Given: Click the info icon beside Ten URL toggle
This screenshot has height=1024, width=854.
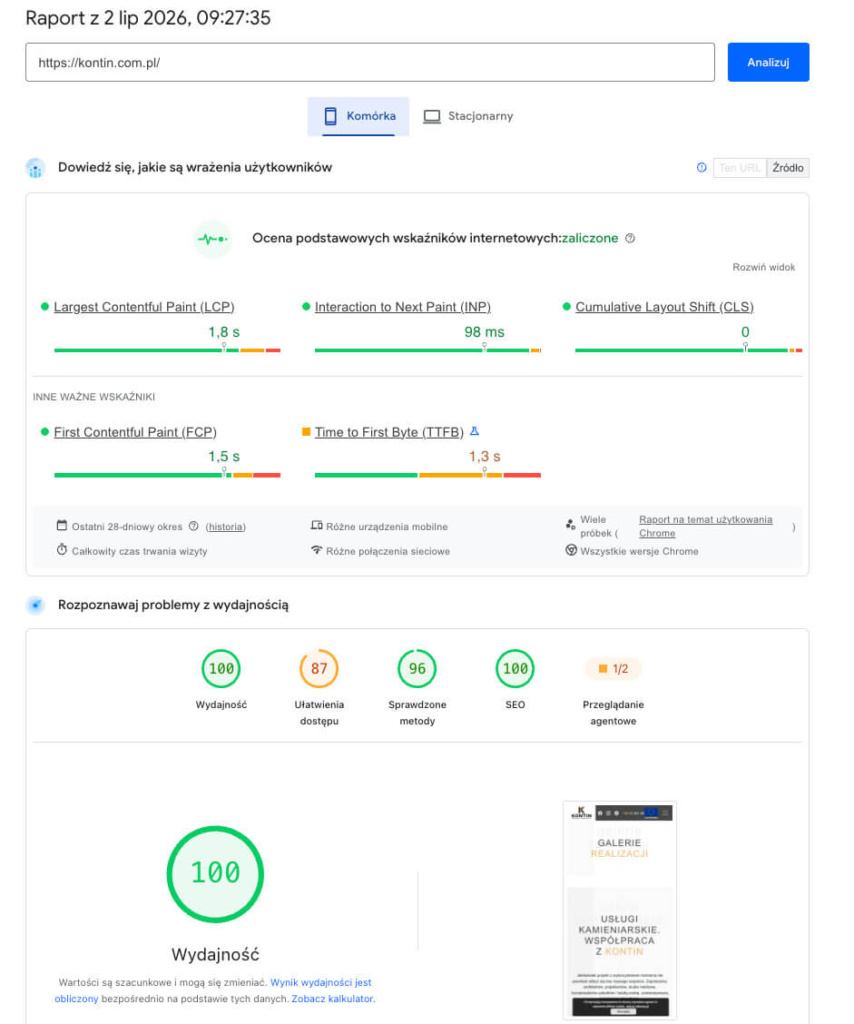Looking at the screenshot, I should [701, 168].
